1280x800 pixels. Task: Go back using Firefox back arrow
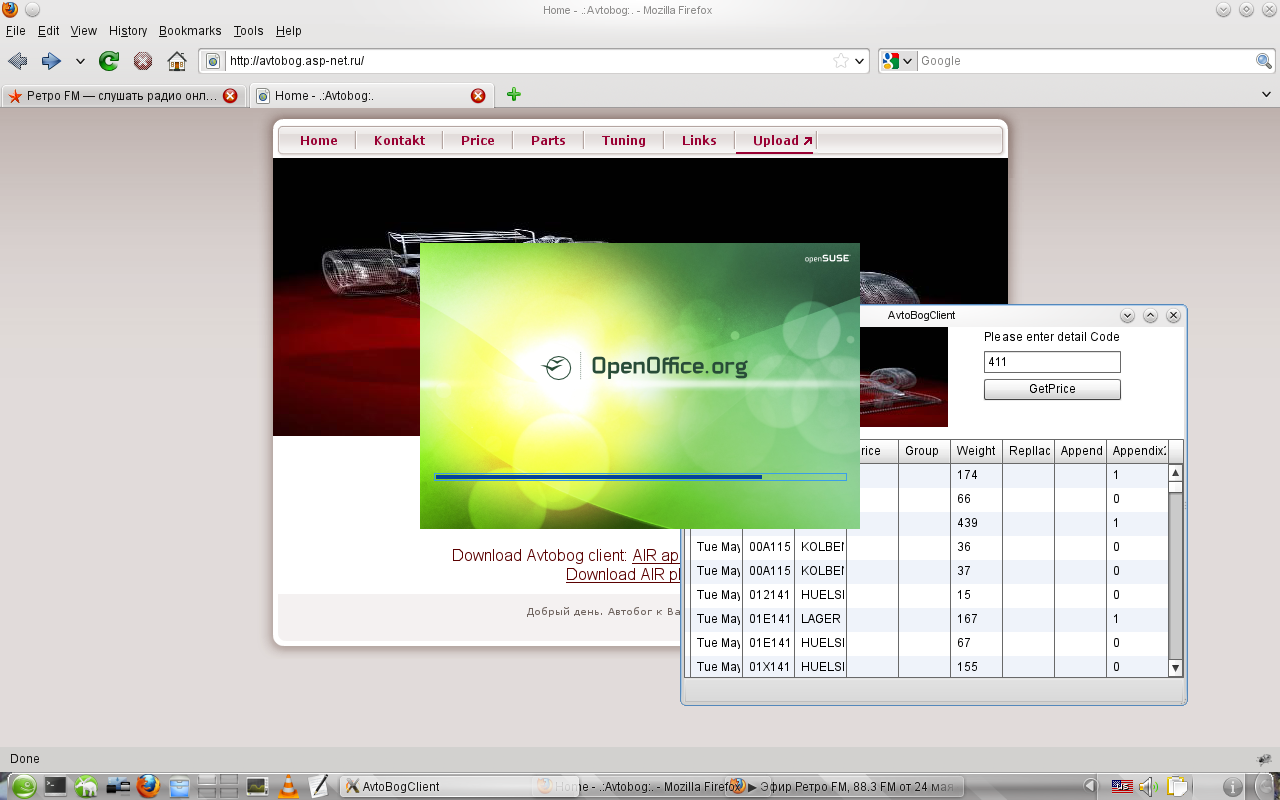(18, 61)
